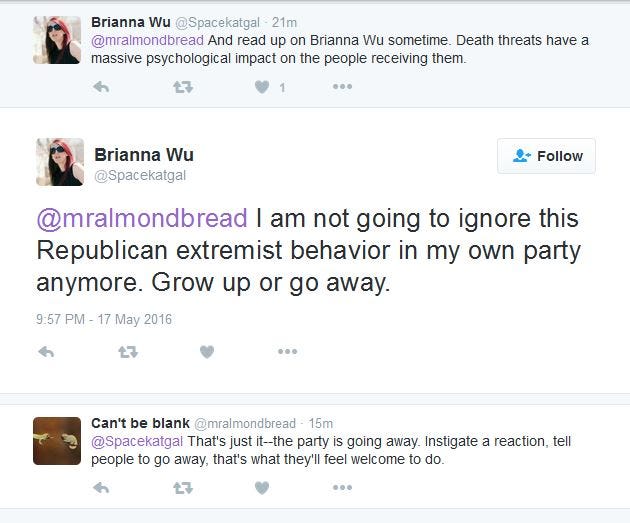Open the 9:57 PM - 17 May 2016 timestamp

pos(104,319)
